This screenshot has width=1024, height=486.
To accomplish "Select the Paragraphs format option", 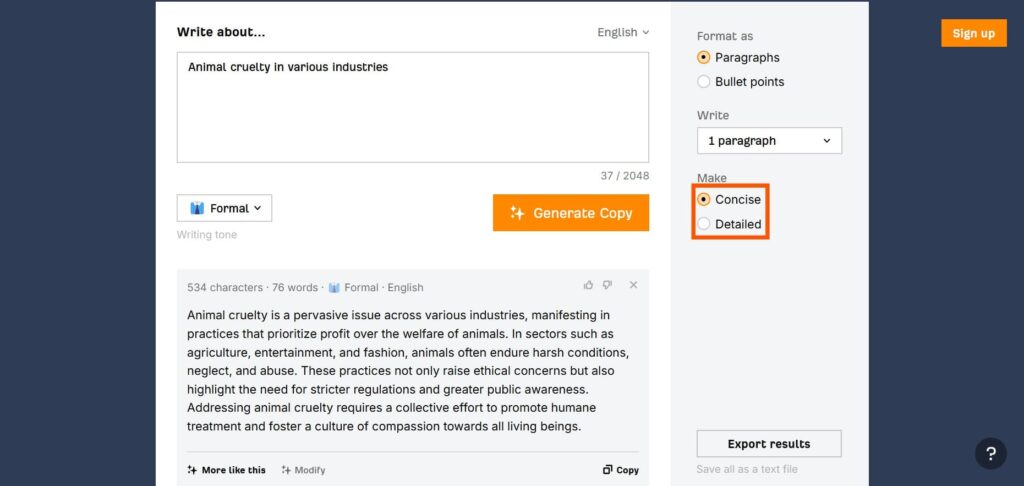I will coord(739,57).
